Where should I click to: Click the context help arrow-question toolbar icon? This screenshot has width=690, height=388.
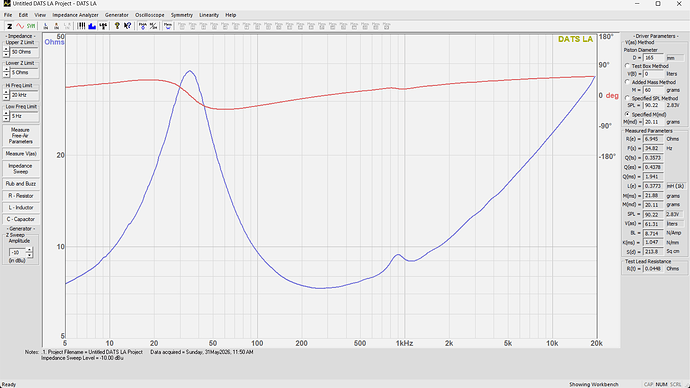pyautogui.click(x=128, y=26)
